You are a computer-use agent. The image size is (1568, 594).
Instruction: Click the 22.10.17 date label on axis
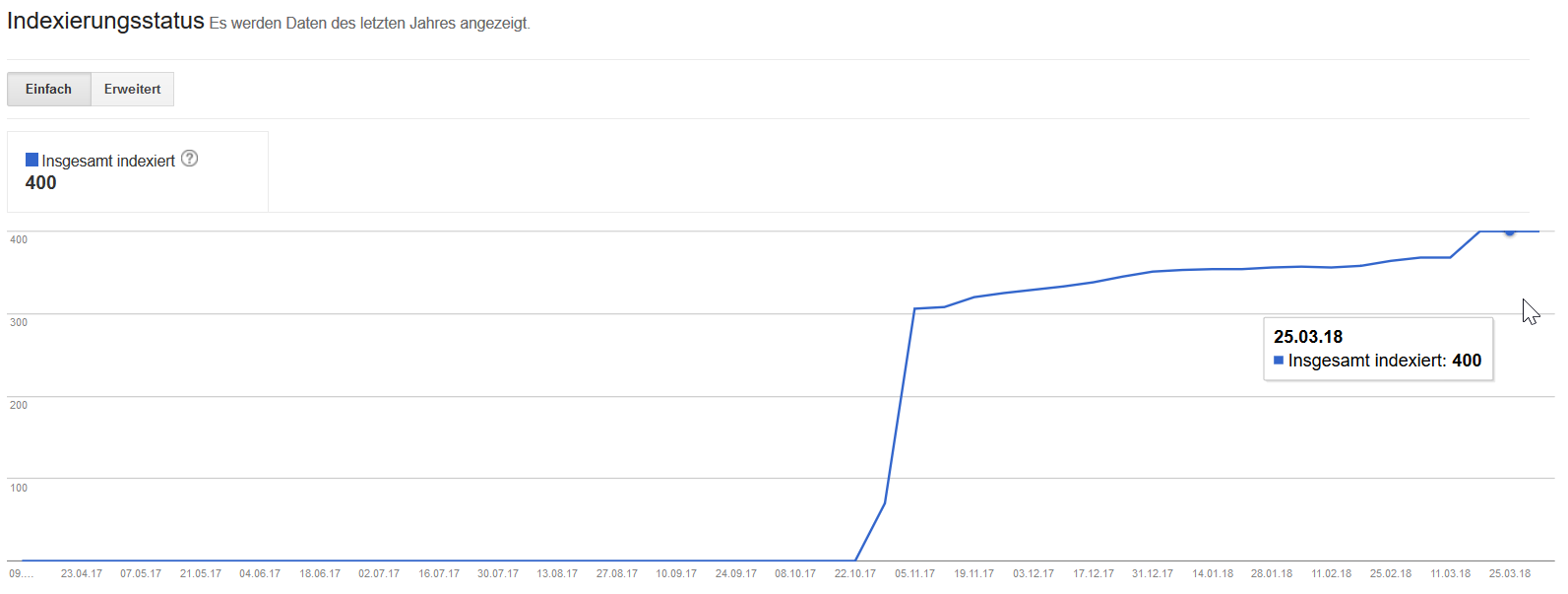coord(854,573)
